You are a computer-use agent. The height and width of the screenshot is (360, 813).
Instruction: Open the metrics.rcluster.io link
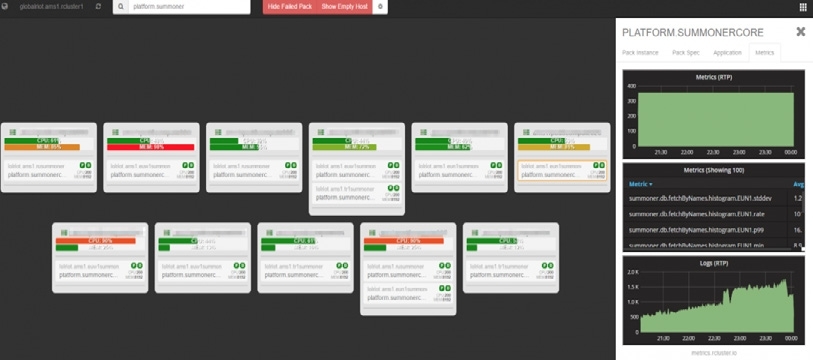tap(713, 353)
